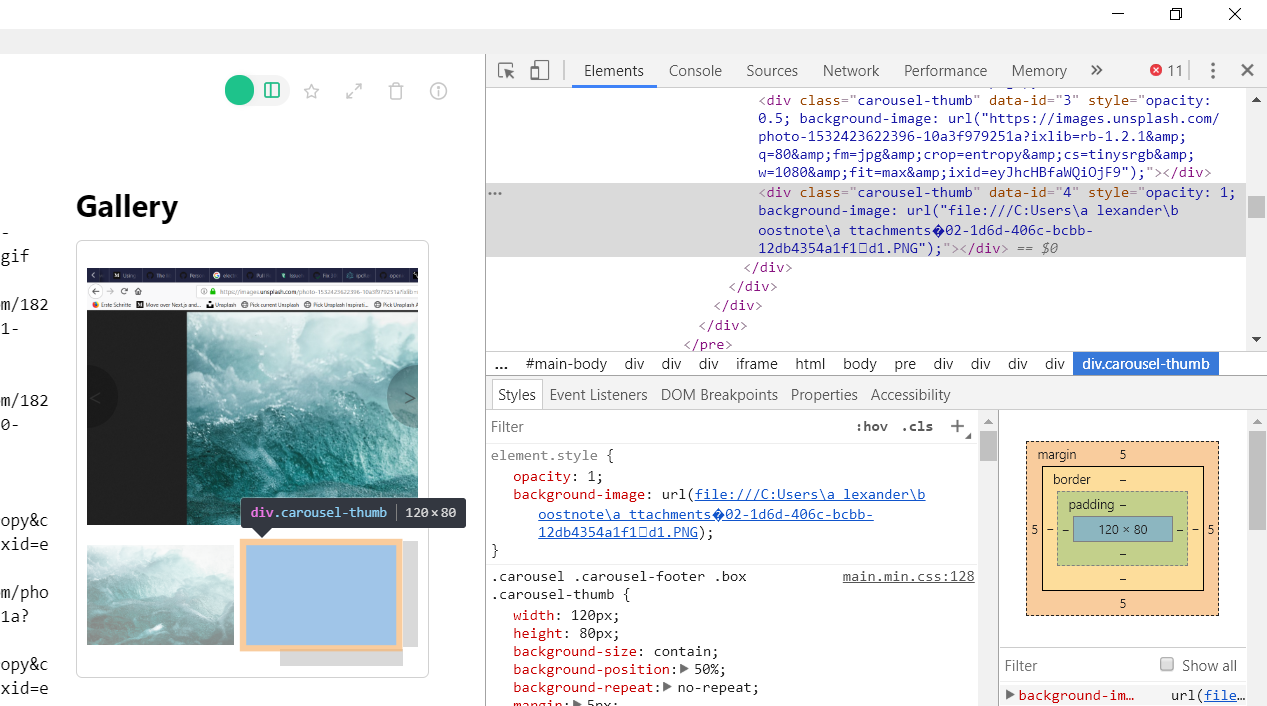
Task: Select #main-body in breadcrumb
Action: (x=566, y=364)
